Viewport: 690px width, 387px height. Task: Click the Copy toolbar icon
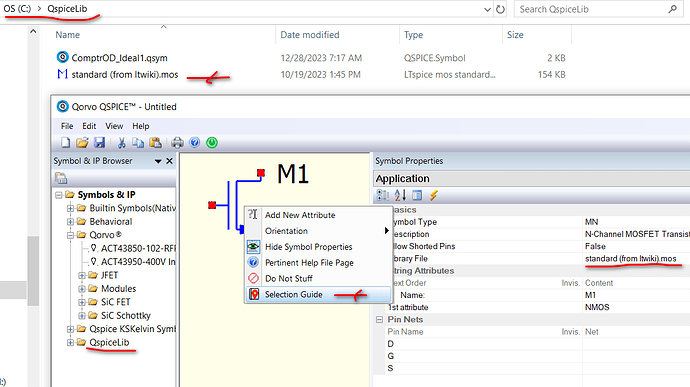click(138, 143)
